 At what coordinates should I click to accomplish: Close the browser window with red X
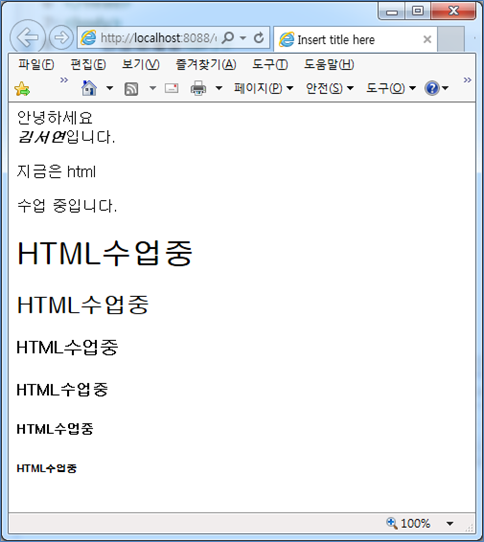tap(453, 11)
